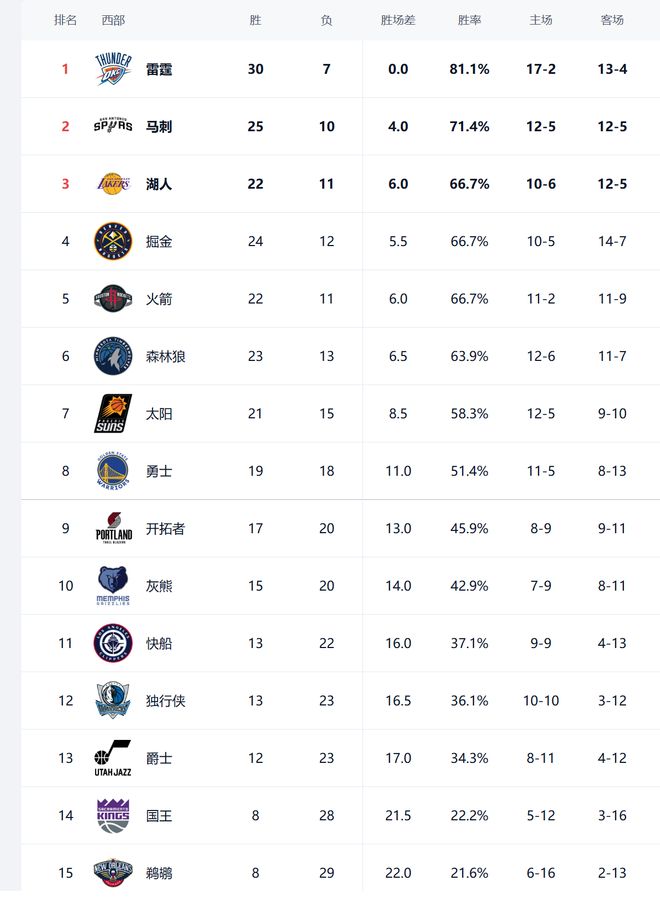Click the Timberwolves team logo
The width and height of the screenshot is (660, 910).
[x=112, y=356]
